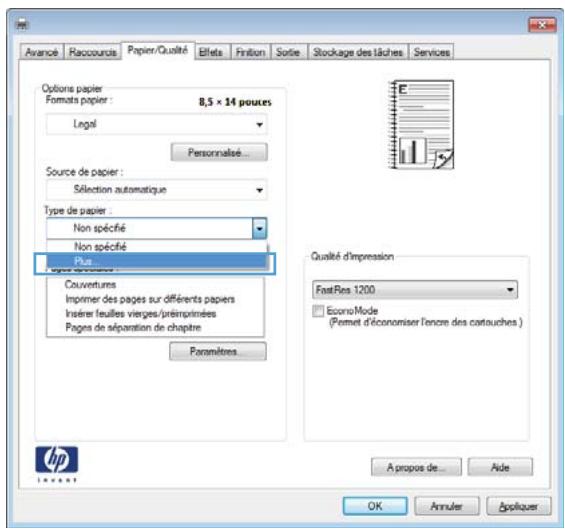
Task: Open the Sortie tab
Action: click(x=288, y=52)
